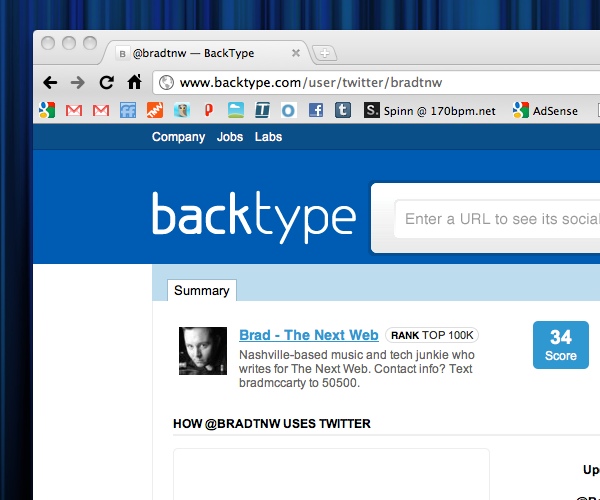
Task: Open the Jobs menu link
Action: point(230,137)
